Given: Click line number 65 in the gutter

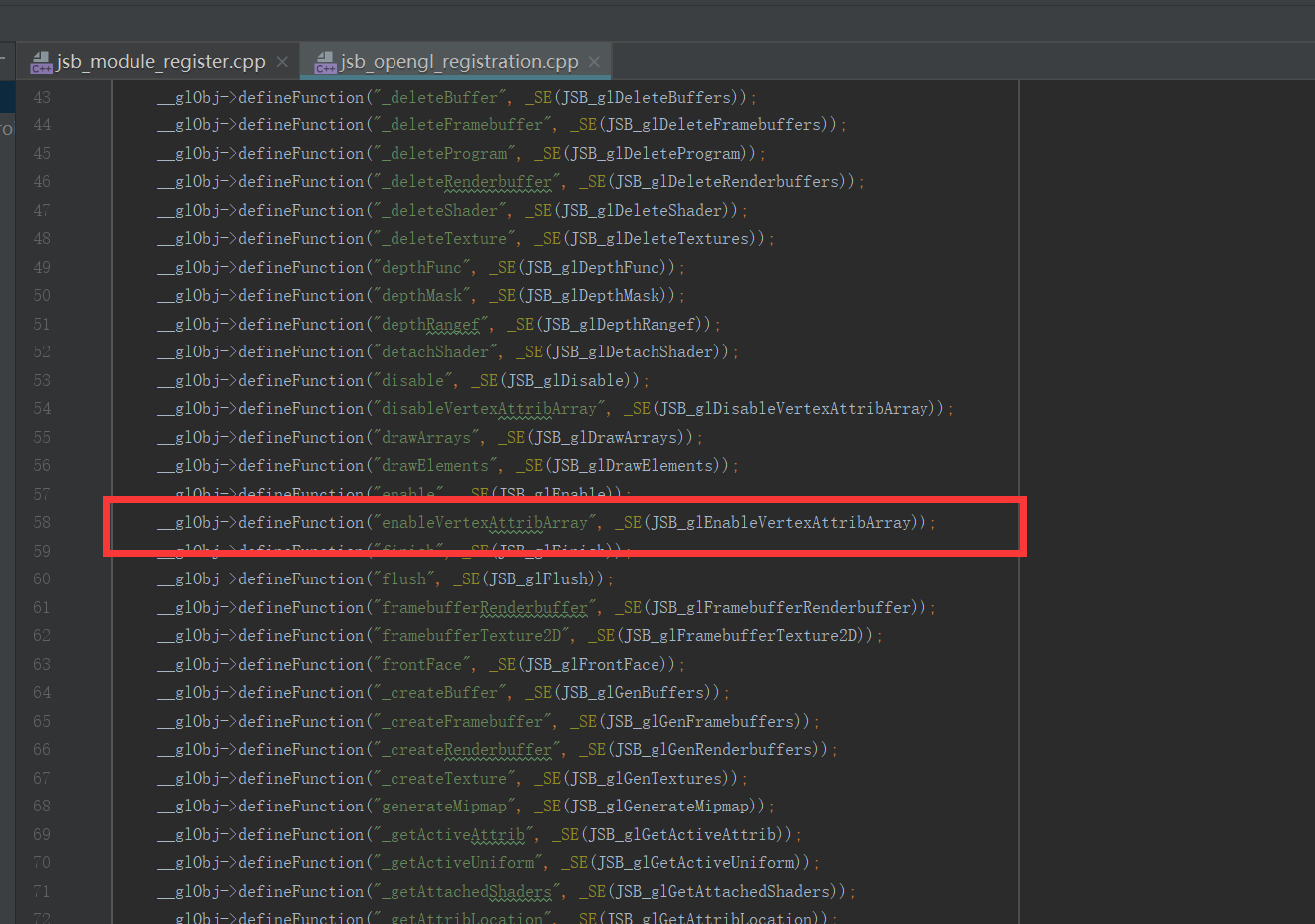Looking at the screenshot, I should coord(42,722).
